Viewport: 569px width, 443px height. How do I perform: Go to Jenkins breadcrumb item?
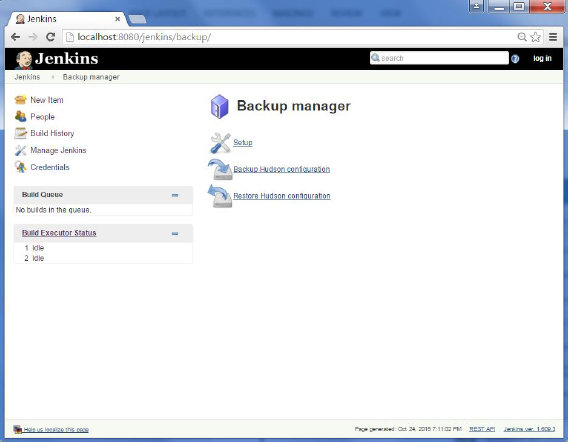[x=27, y=77]
